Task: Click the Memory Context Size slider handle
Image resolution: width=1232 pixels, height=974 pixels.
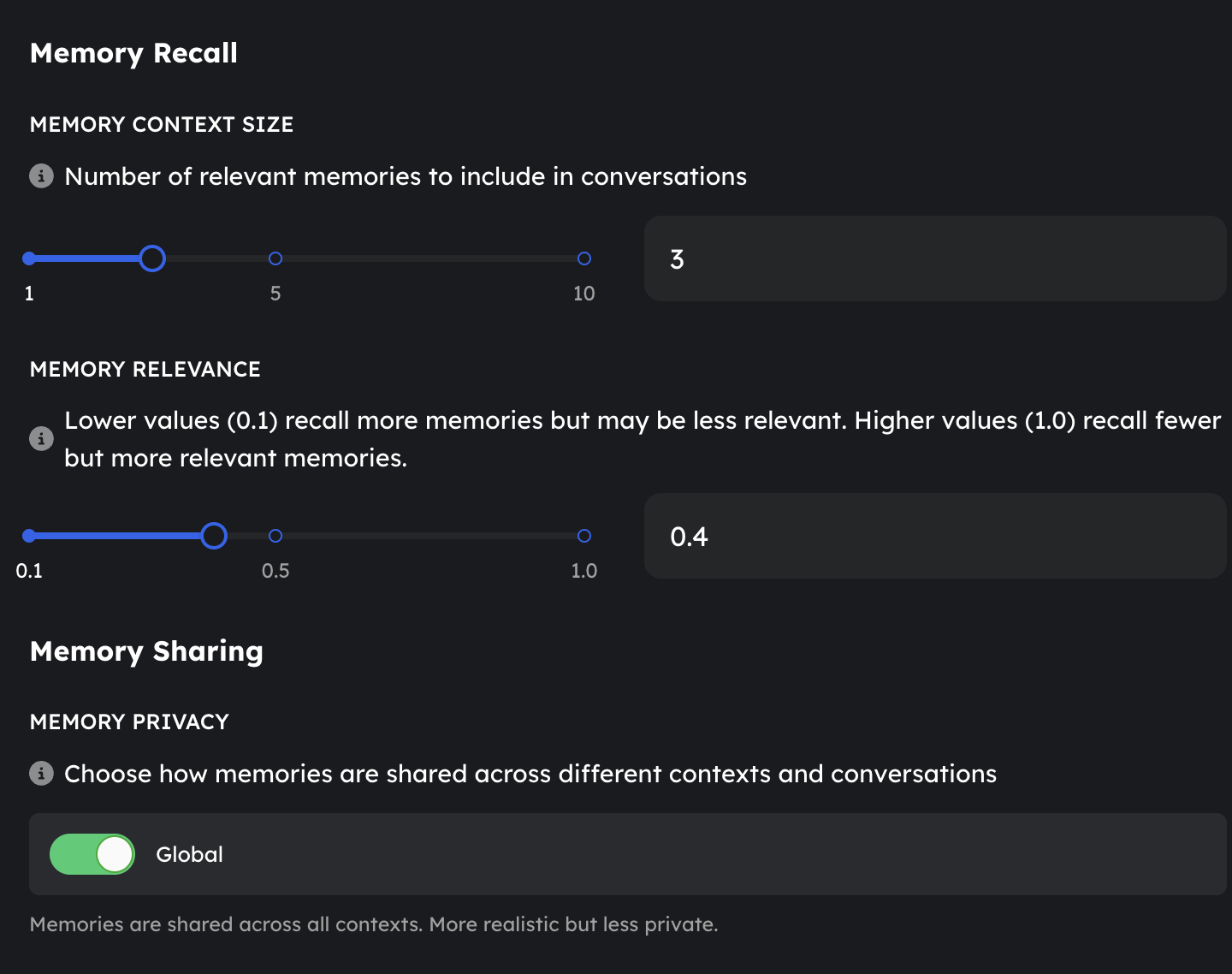Action: [x=152, y=258]
